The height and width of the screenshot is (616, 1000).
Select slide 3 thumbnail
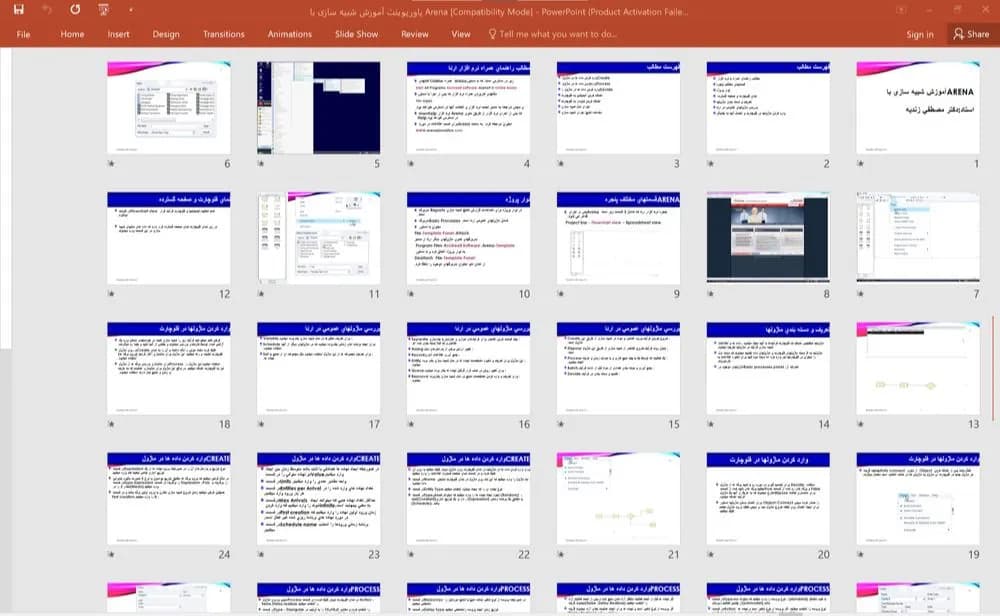coord(618,107)
